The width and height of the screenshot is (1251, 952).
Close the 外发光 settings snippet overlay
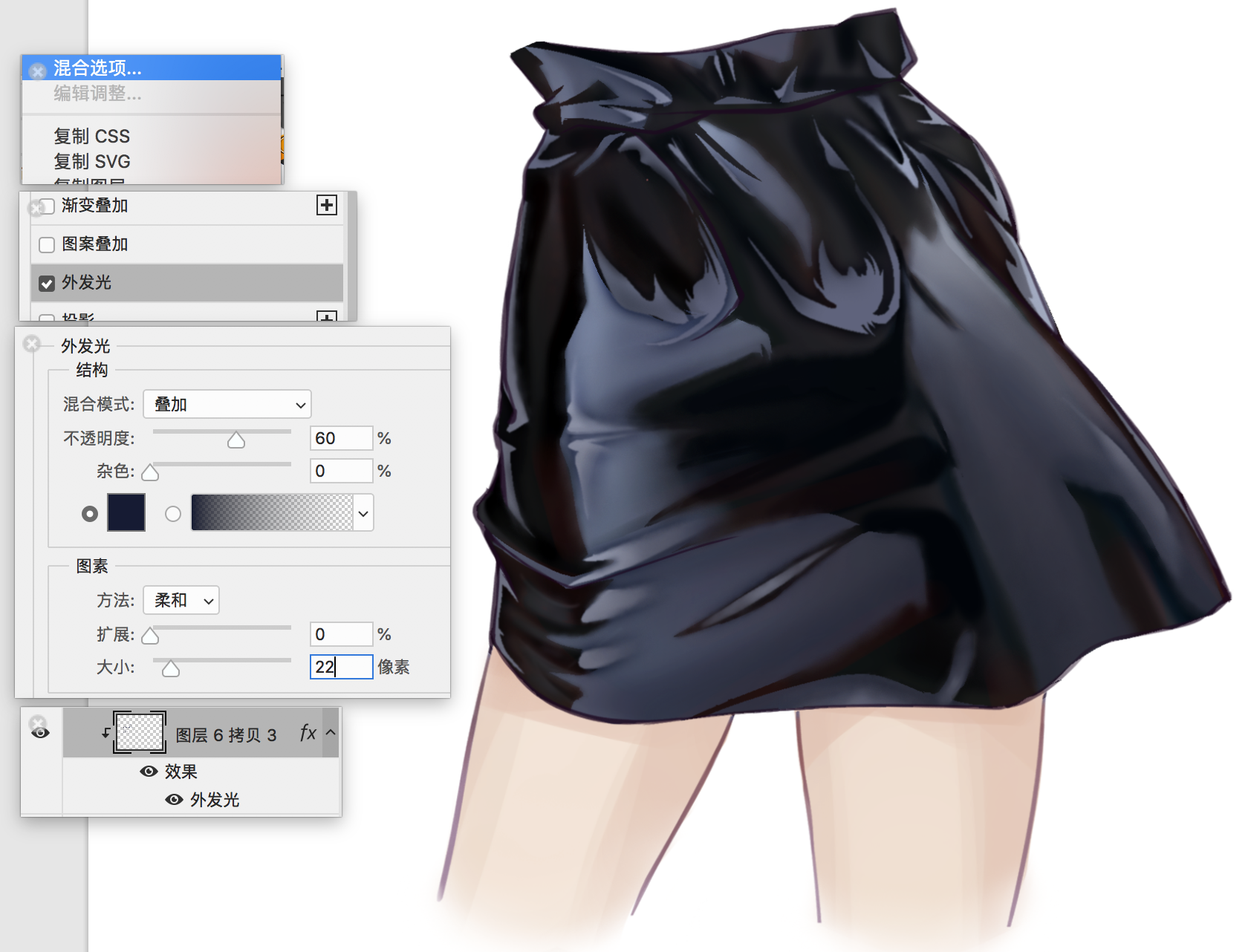32,344
